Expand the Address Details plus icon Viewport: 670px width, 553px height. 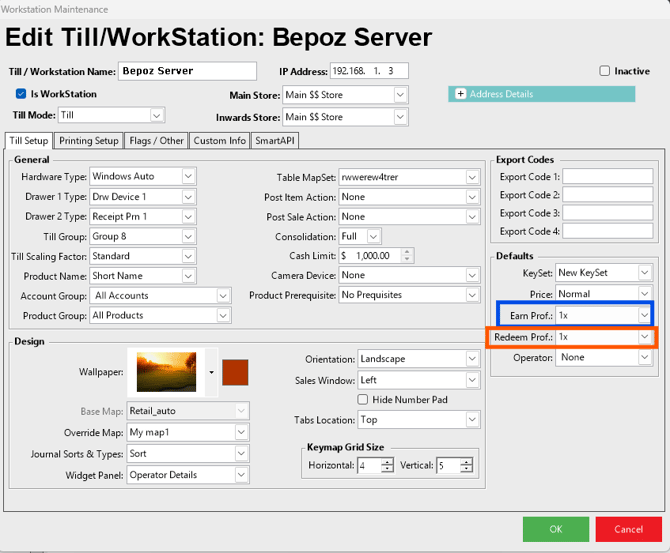tap(461, 94)
